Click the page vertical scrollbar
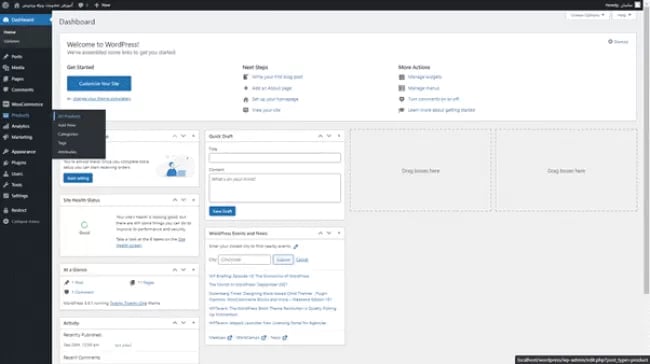650x364 pixels. pyautogui.click(x=647, y=152)
